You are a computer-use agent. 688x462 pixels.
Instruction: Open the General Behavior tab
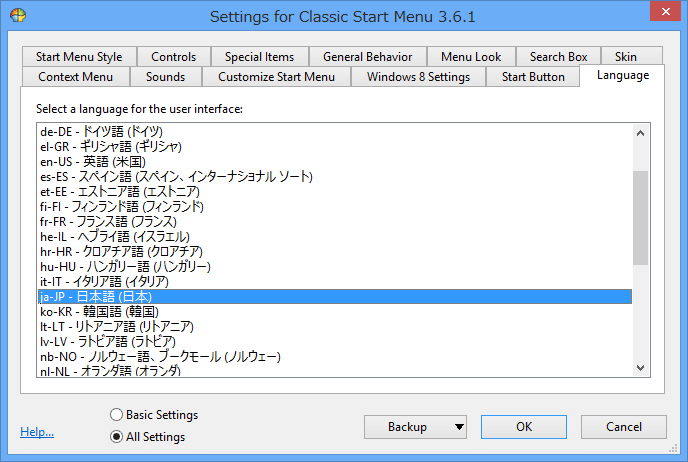tap(368, 57)
